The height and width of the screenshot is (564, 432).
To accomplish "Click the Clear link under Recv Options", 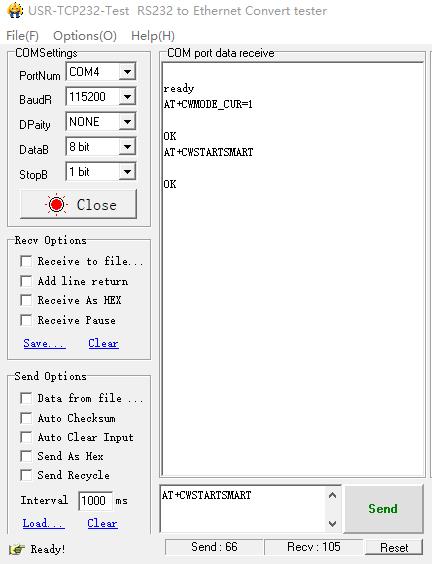I will pos(104,343).
